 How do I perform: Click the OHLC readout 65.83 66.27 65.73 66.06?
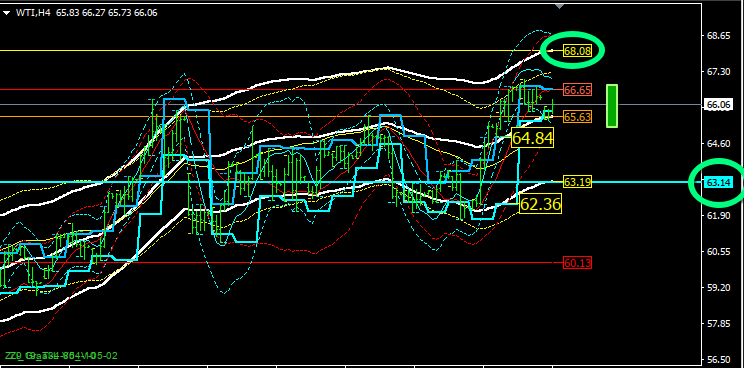point(107,13)
